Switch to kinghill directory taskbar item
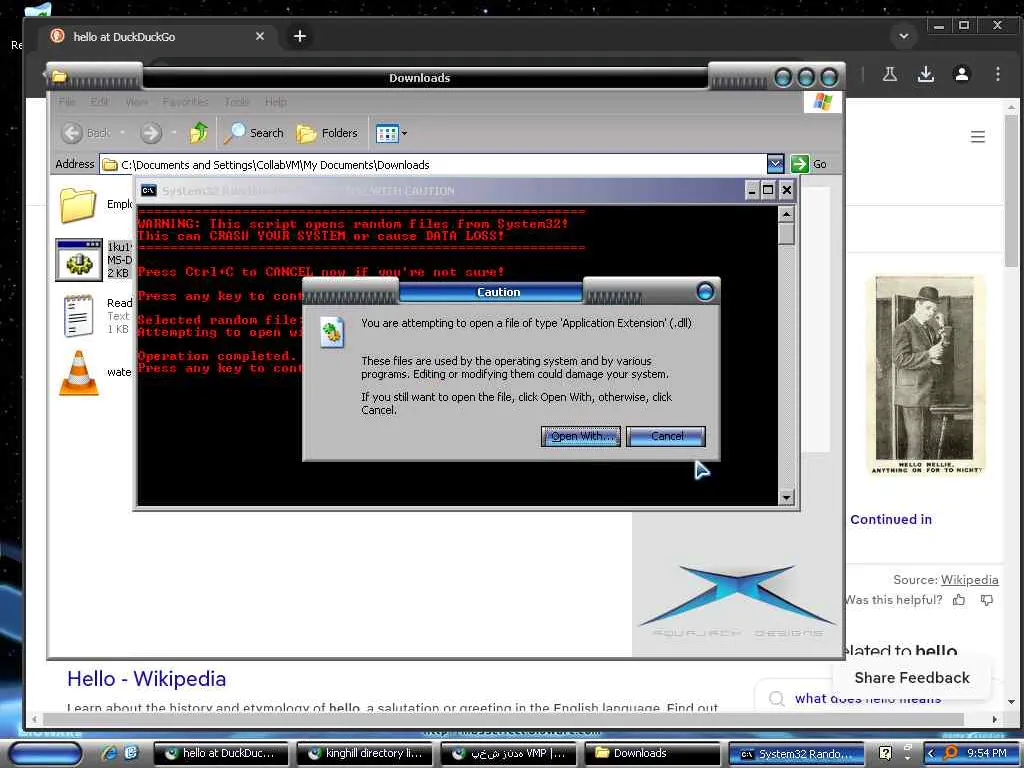 point(365,753)
